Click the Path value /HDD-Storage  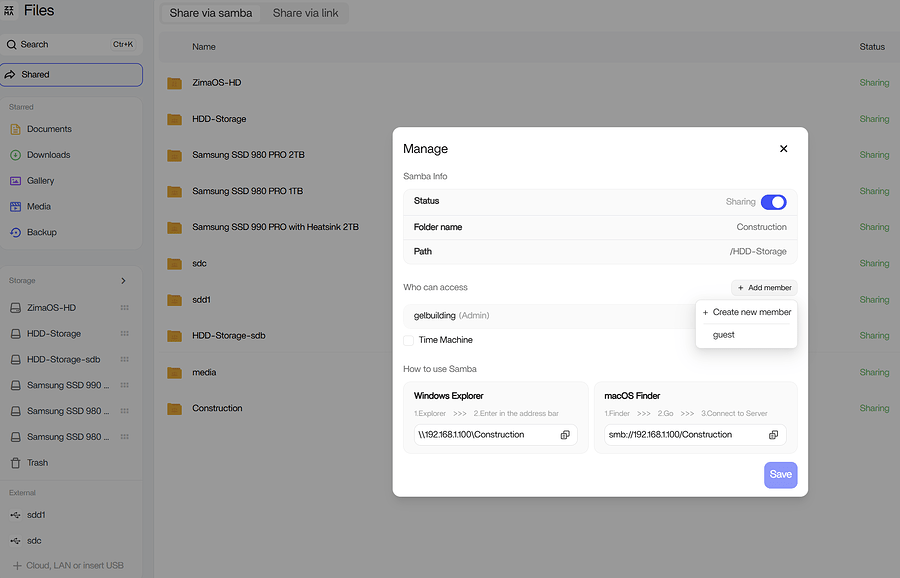[758, 251]
